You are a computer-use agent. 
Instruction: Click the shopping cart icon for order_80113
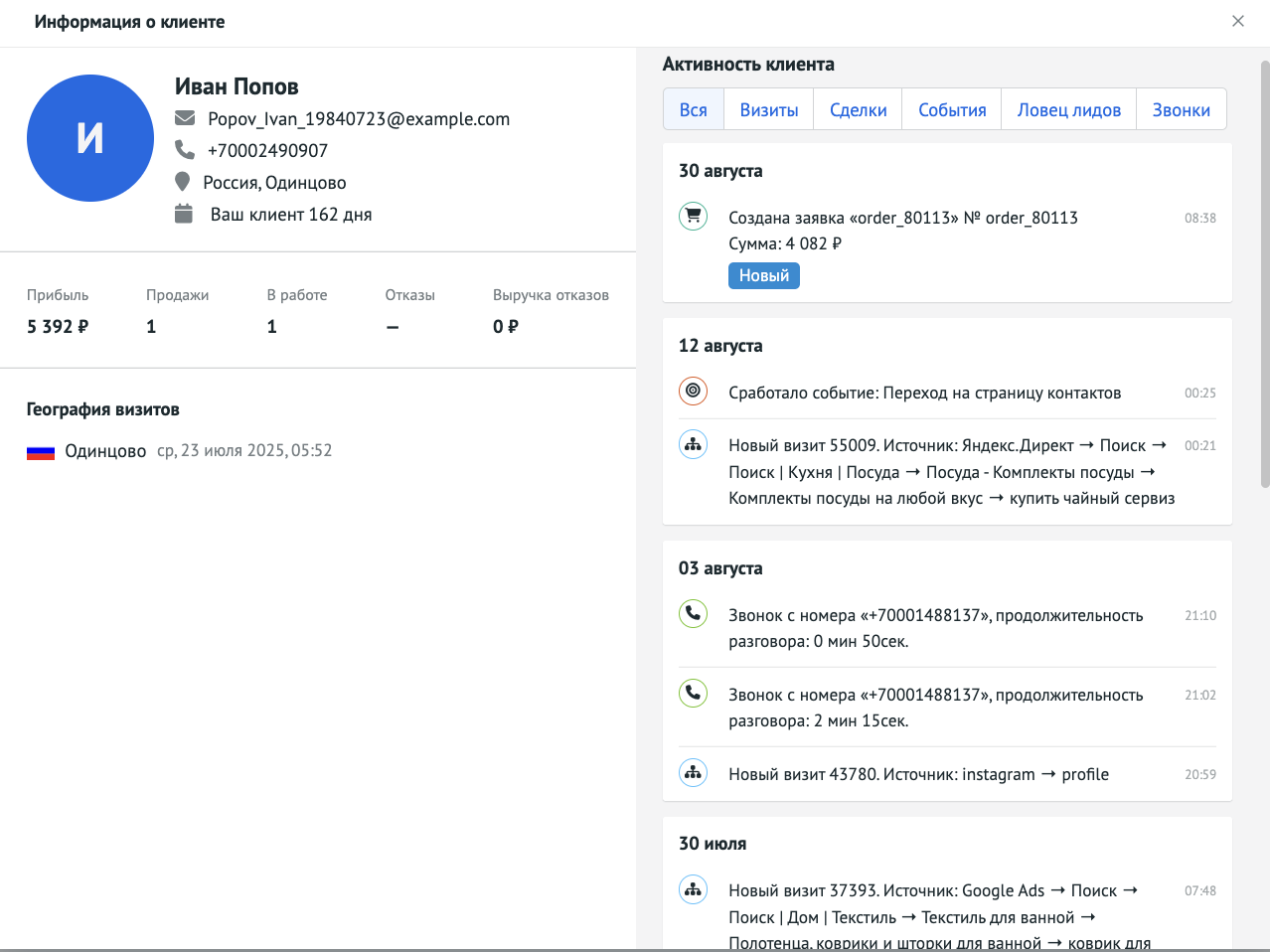coord(693,216)
